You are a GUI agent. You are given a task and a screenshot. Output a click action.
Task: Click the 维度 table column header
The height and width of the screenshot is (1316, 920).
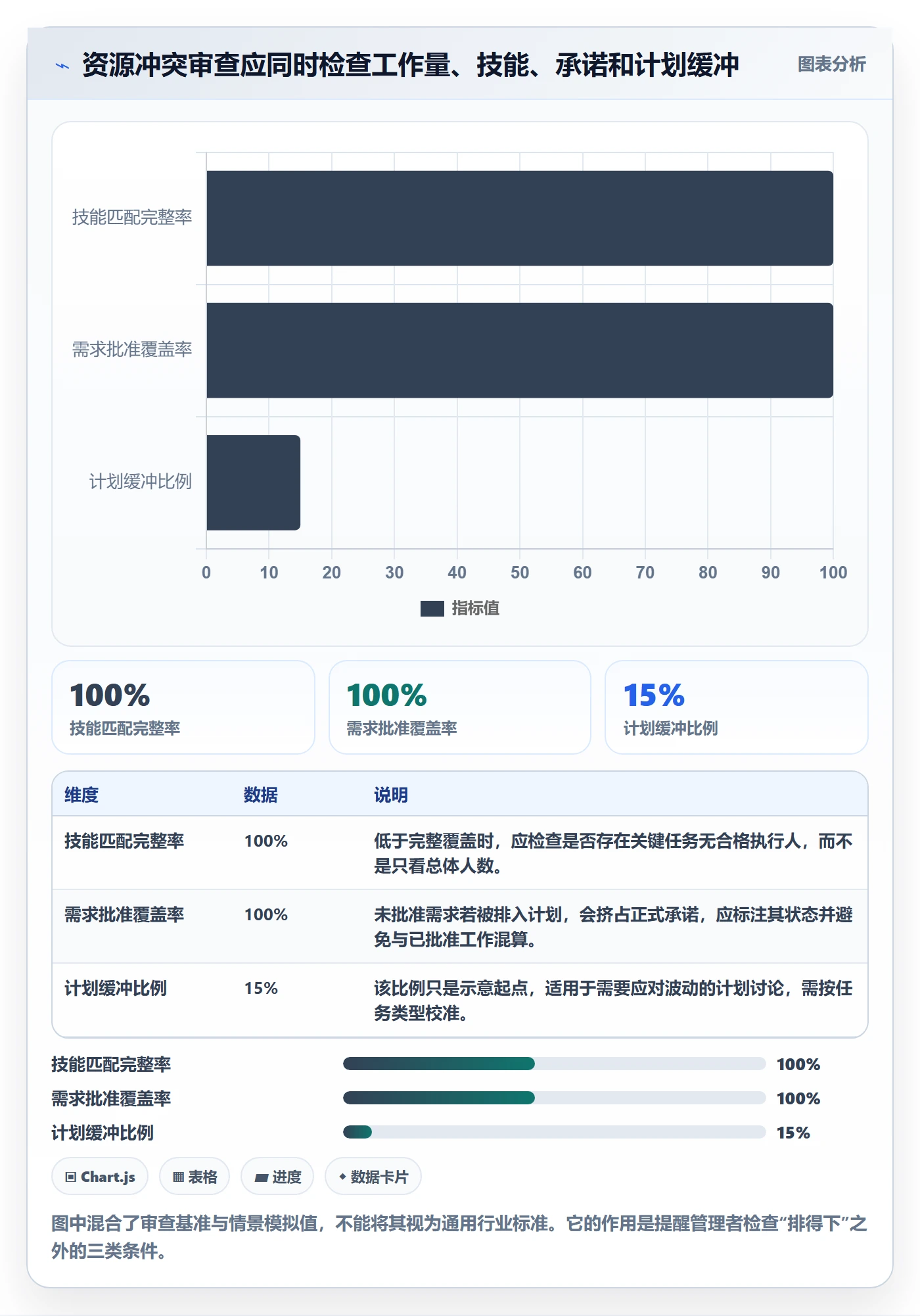click(x=81, y=795)
